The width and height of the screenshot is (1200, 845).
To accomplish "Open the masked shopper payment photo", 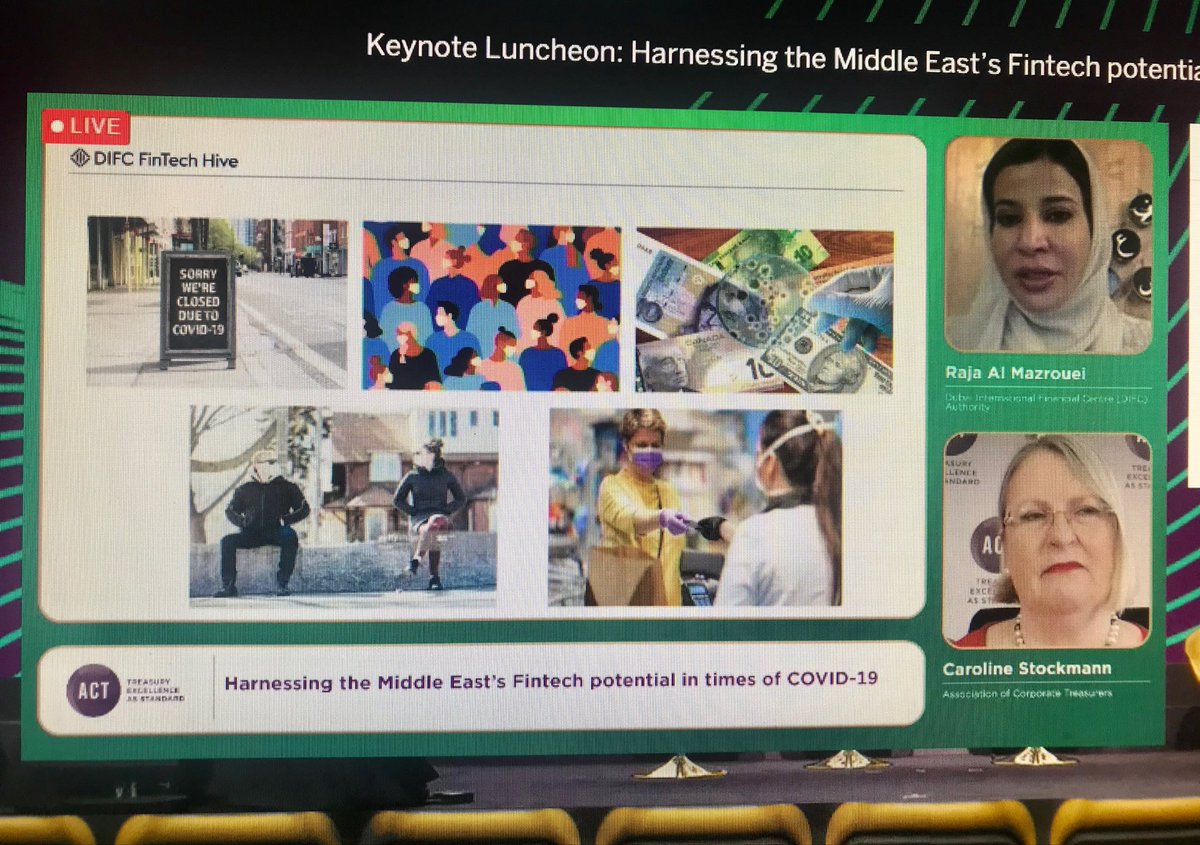I will [695, 507].
